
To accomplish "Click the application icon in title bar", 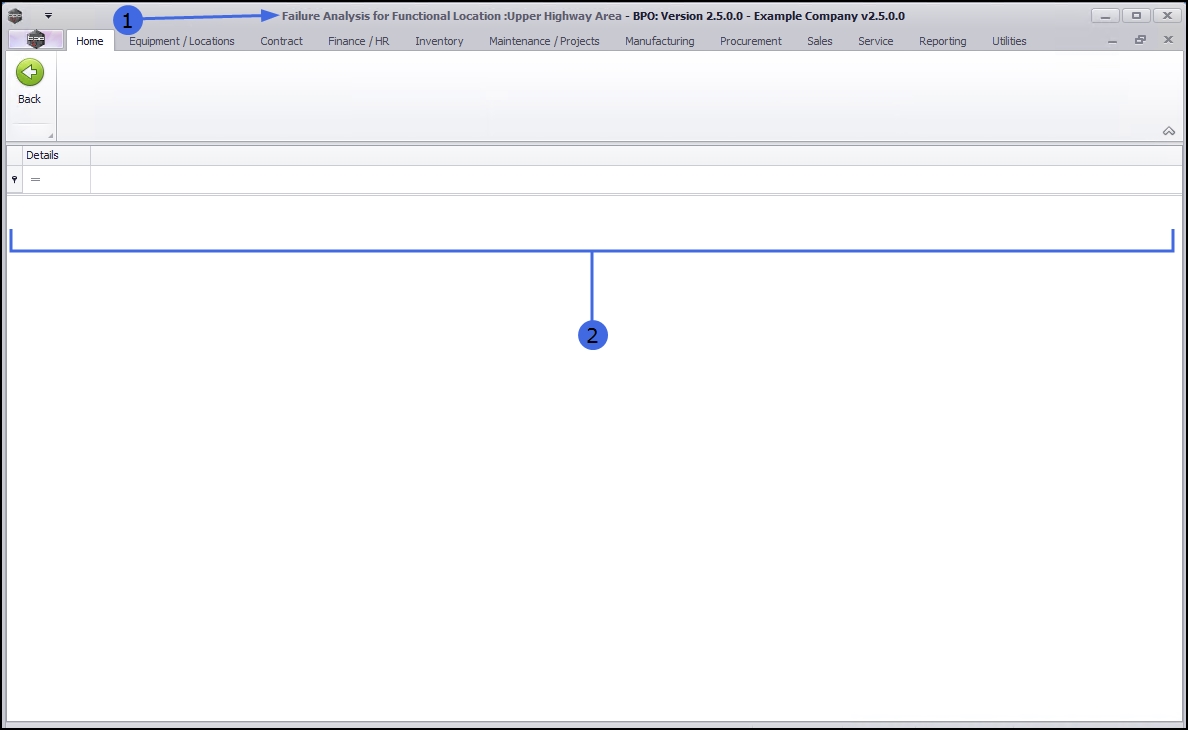I will 14,16.
